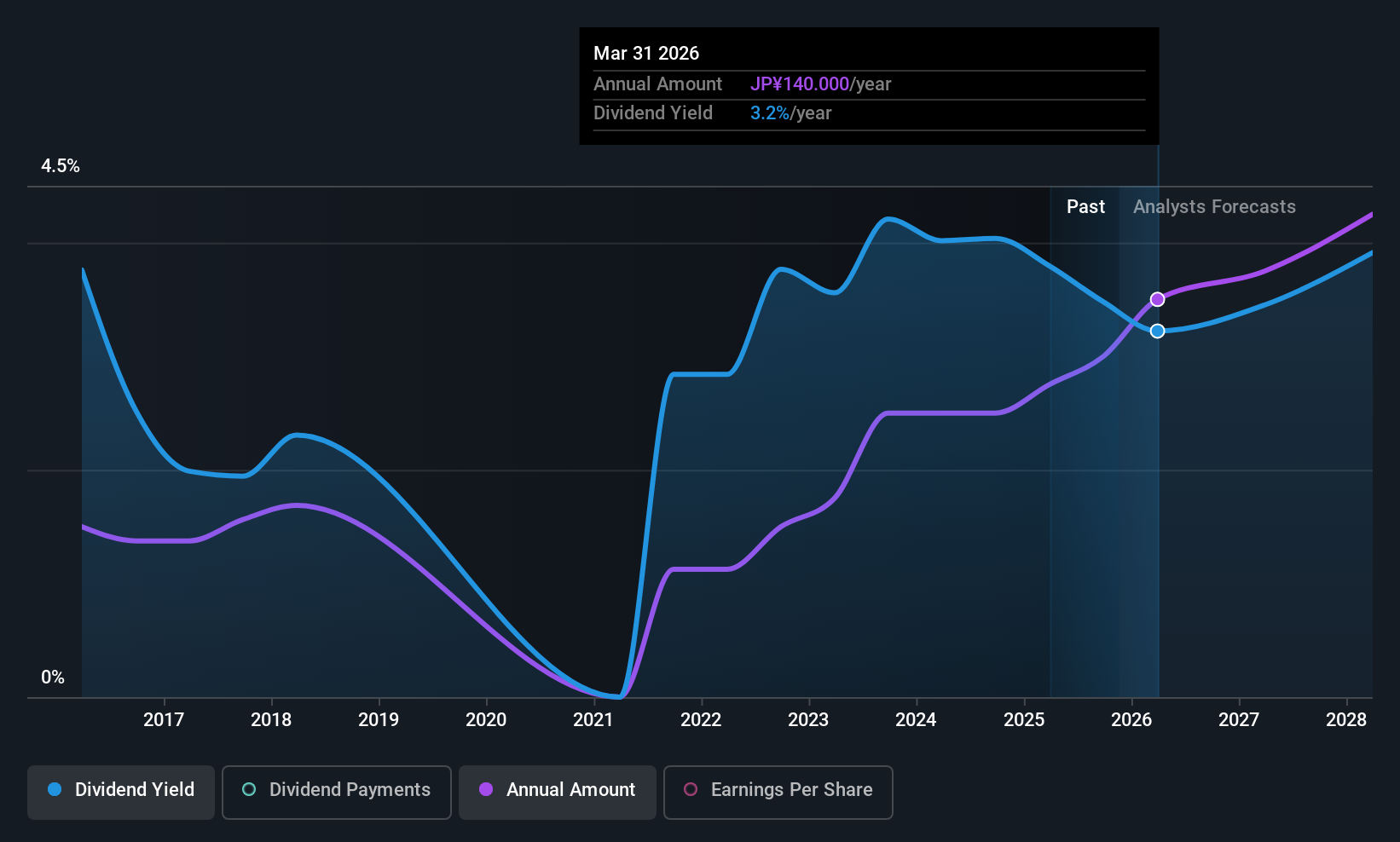Screen dimensions: 1400x842
Task: Click the 4.5% gridline label
Action: pyautogui.click(x=61, y=166)
